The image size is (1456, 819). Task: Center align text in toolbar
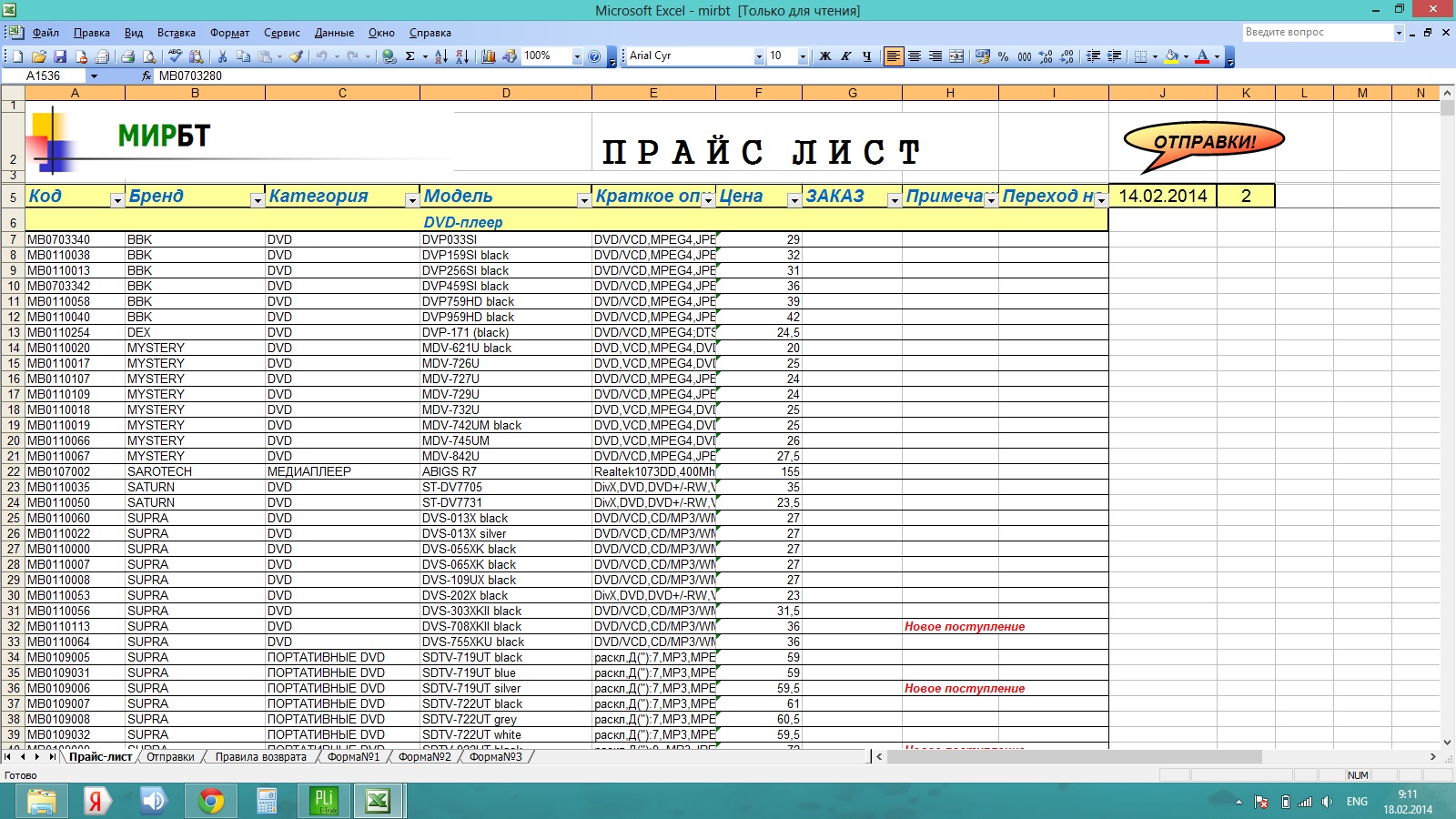915,56
